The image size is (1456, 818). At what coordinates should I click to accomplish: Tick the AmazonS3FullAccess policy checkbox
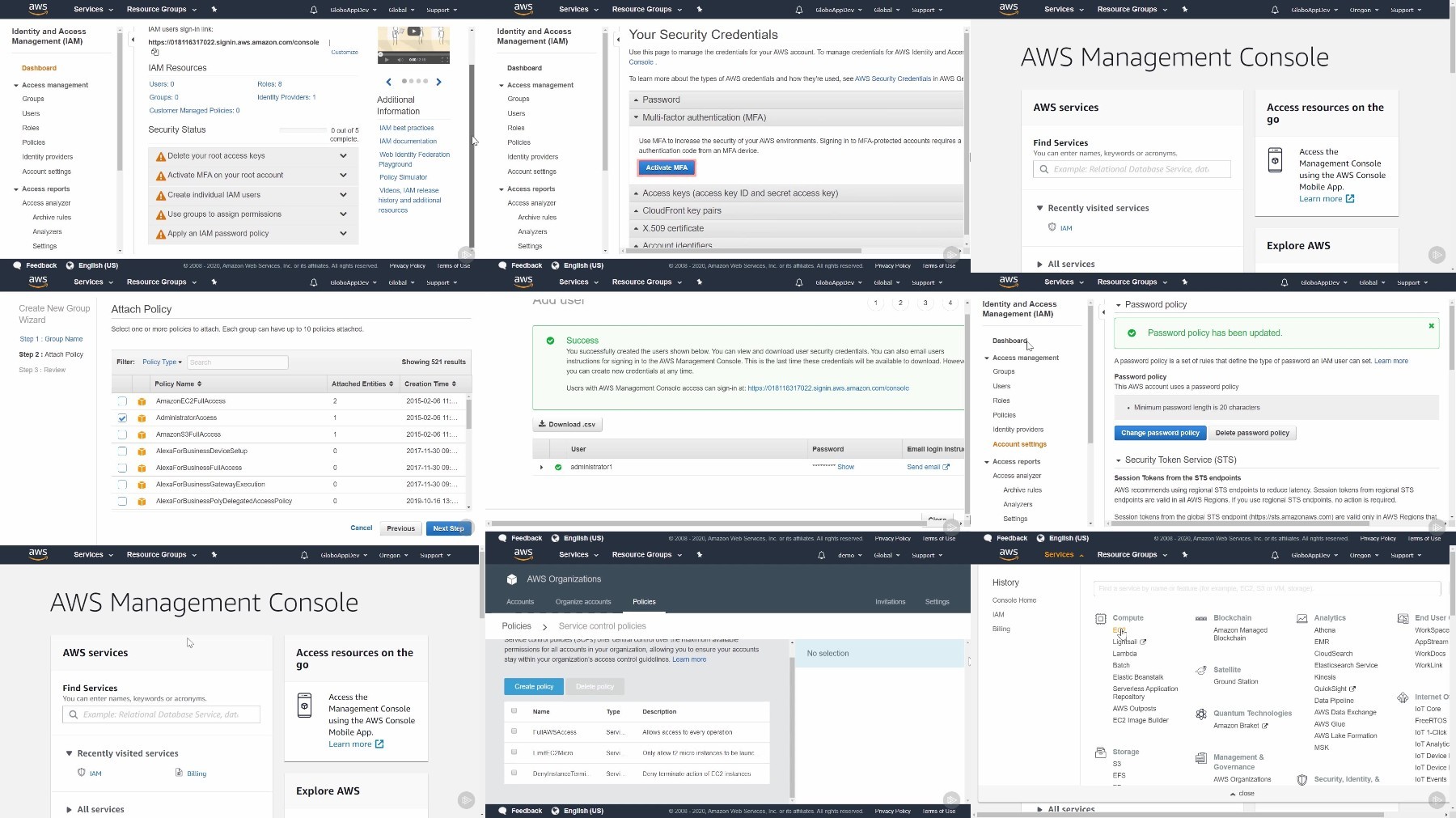click(122, 435)
